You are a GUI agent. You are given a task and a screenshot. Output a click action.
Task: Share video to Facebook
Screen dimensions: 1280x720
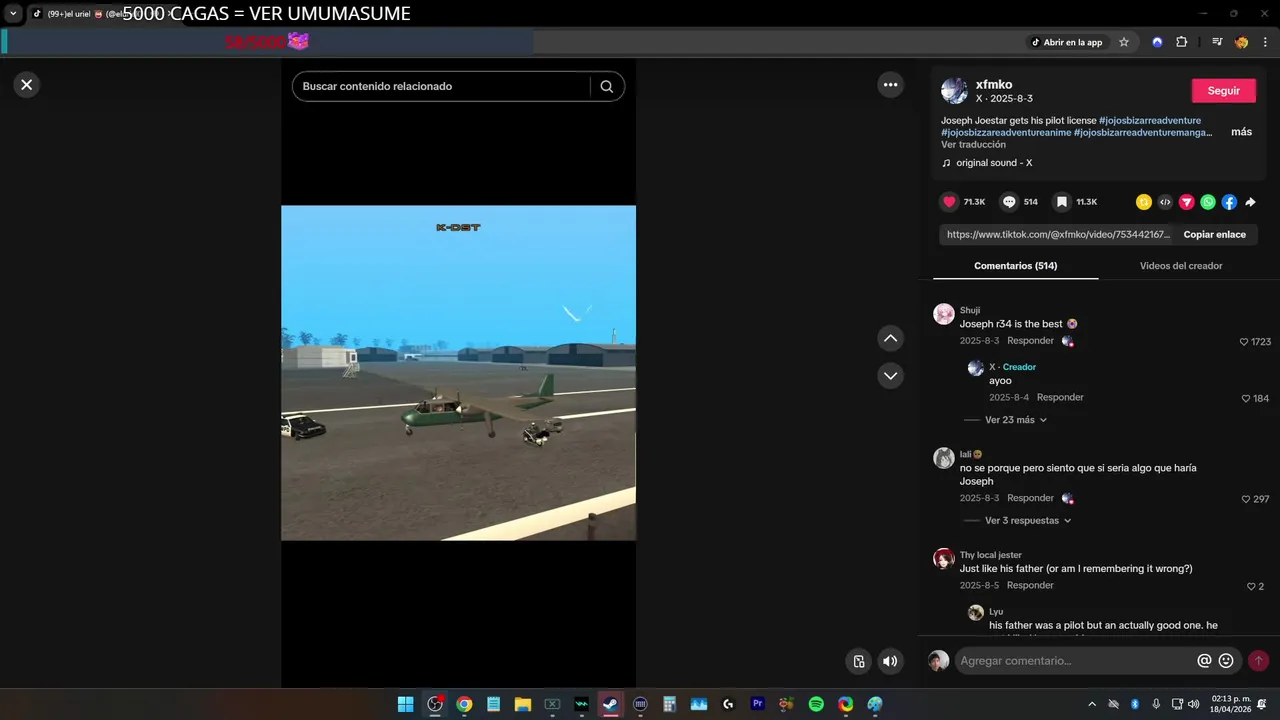tap(1229, 202)
